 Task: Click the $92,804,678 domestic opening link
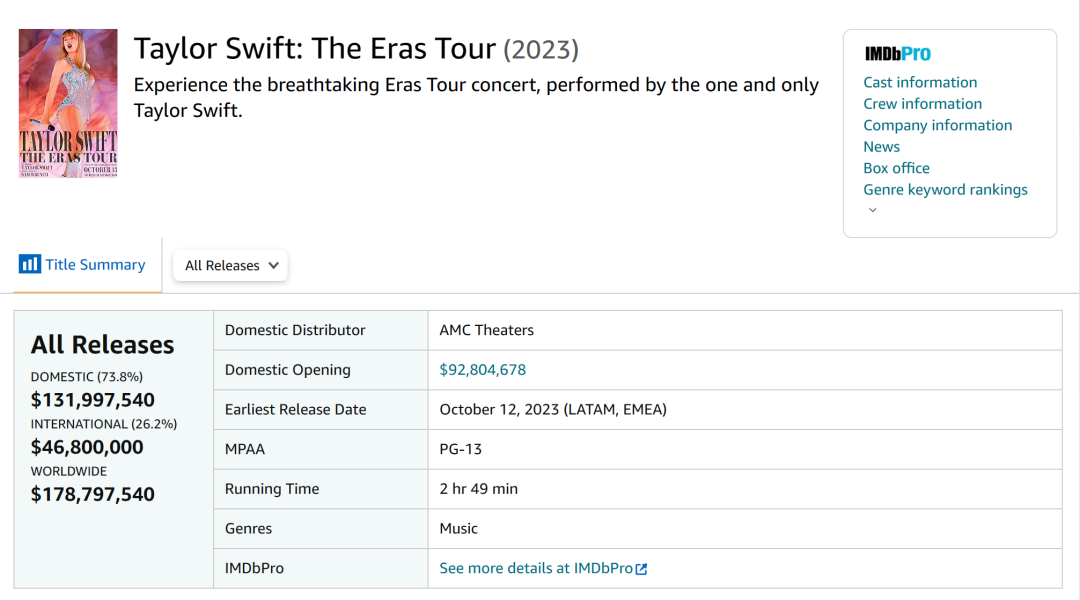click(482, 370)
